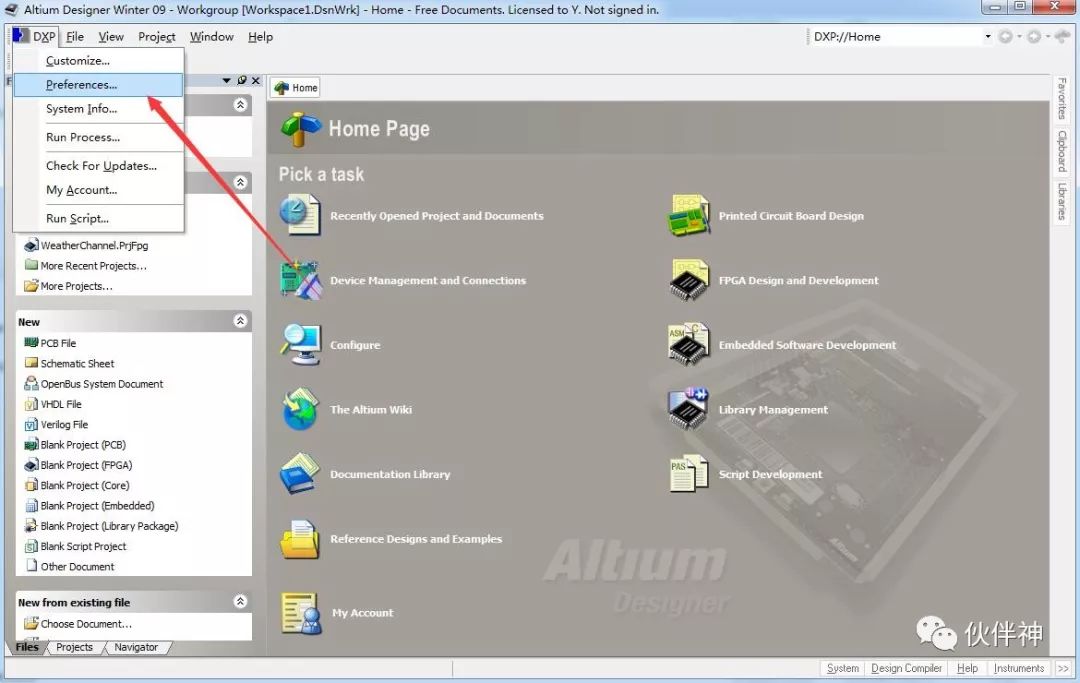Click the Blank Project (Embedded) icon
The image size is (1080, 683).
(x=31, y=505)
